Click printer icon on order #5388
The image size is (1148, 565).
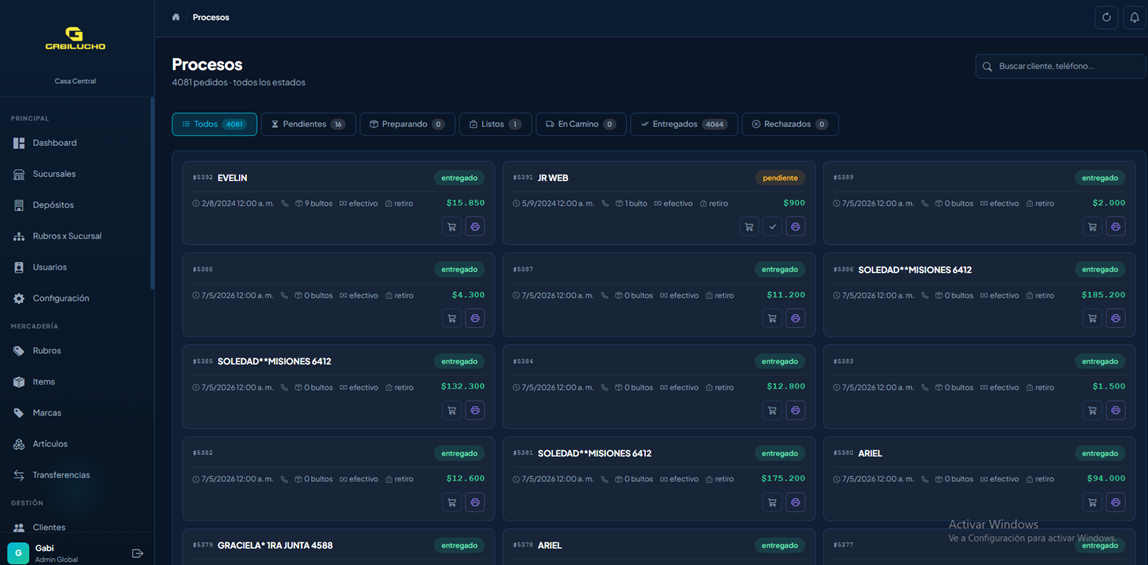[x=475, y=318]
